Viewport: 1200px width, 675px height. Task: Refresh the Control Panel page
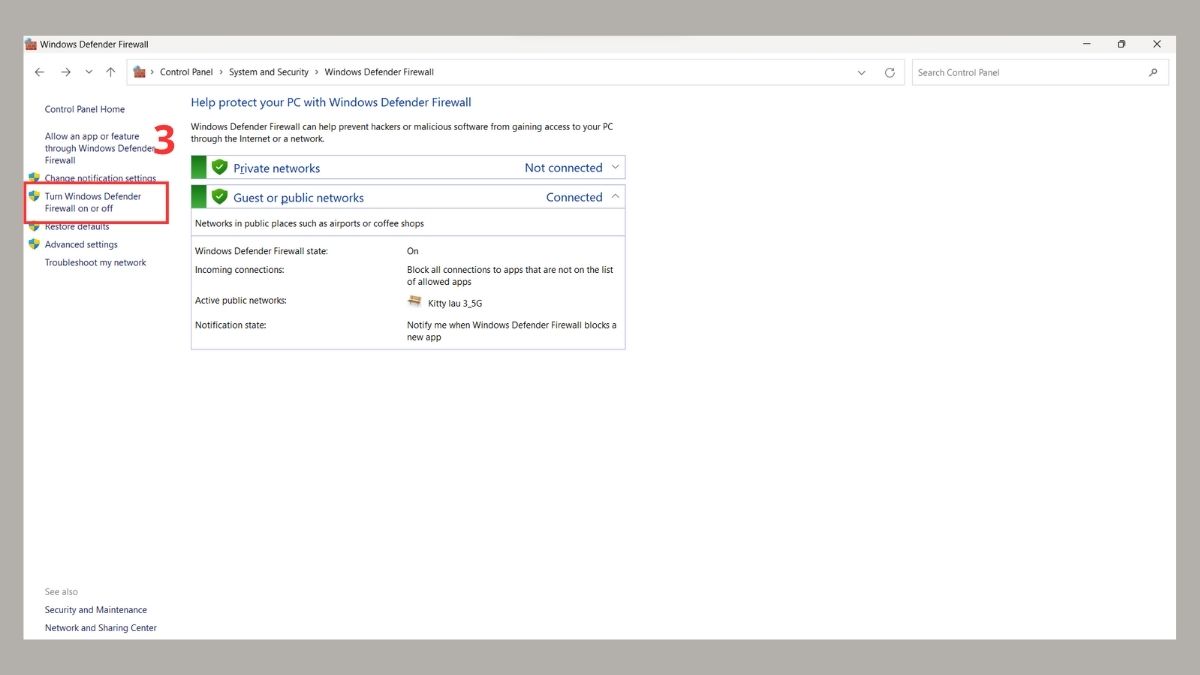(890, 72)
